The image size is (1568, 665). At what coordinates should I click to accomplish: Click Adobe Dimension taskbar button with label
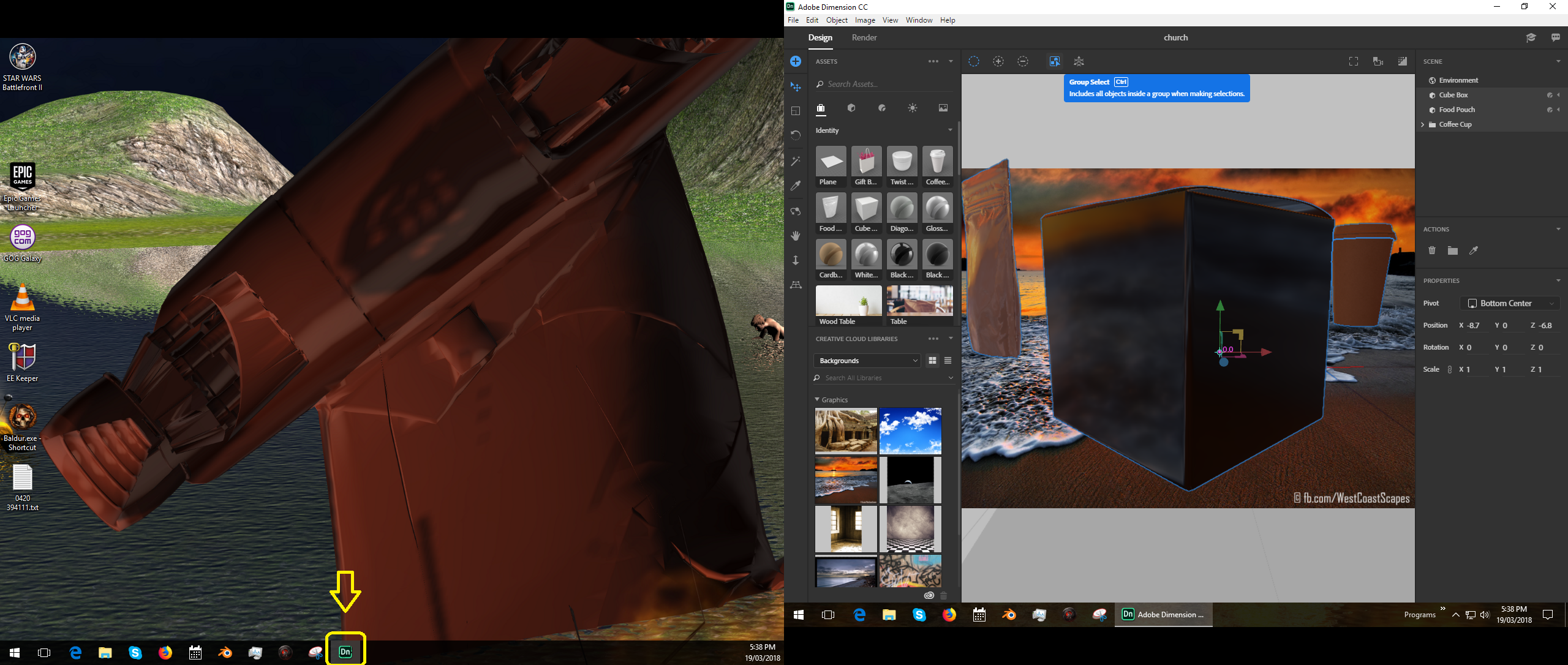1164,615
